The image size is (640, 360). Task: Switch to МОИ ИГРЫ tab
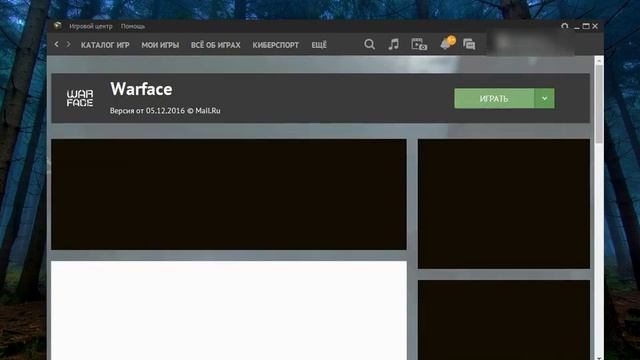coord(160,45)
